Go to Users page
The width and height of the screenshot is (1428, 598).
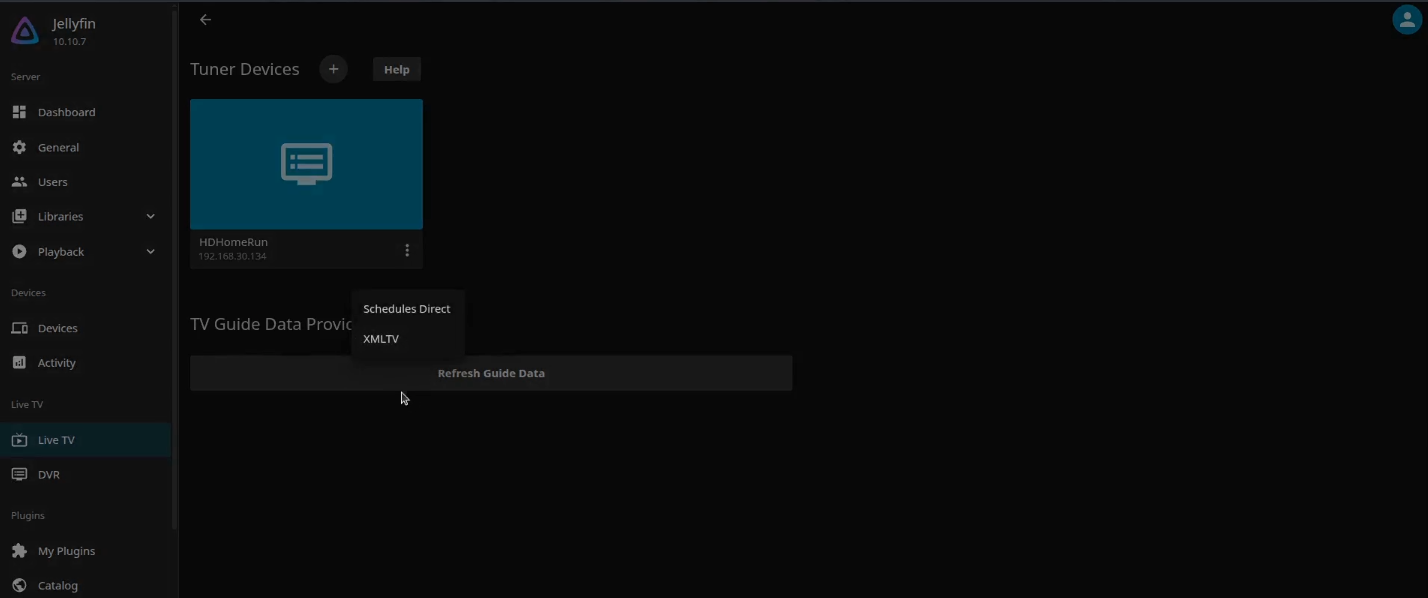pos(85,182)
